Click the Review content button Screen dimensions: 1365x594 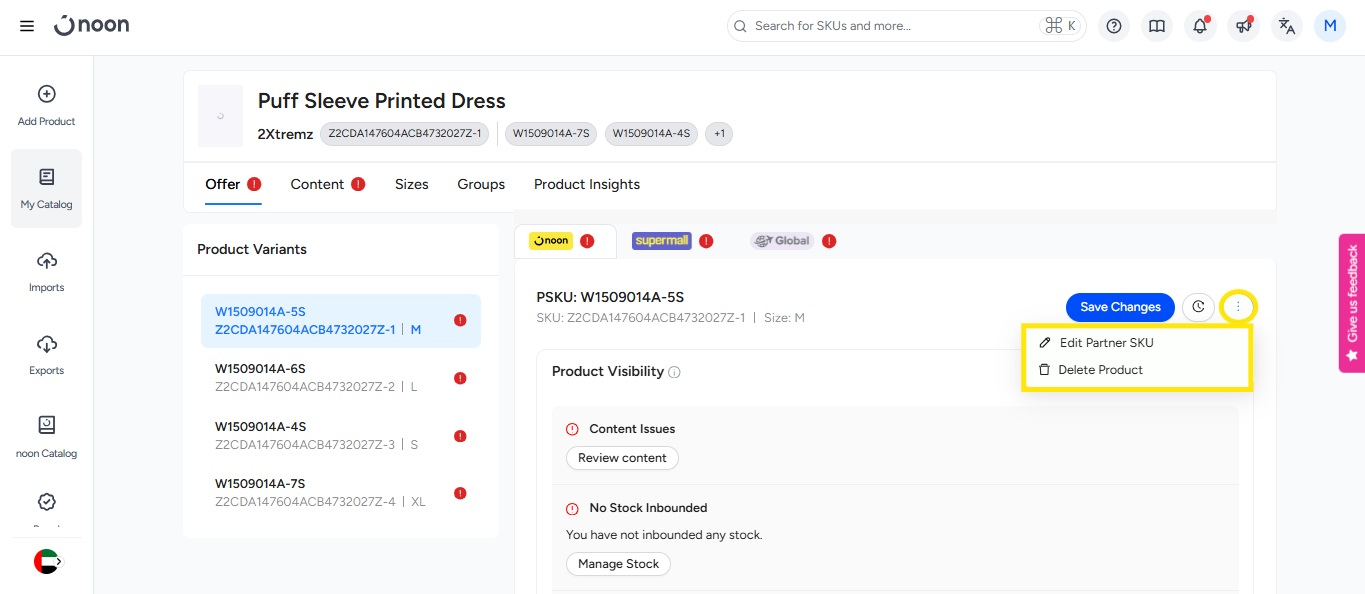tap(622, 458)
